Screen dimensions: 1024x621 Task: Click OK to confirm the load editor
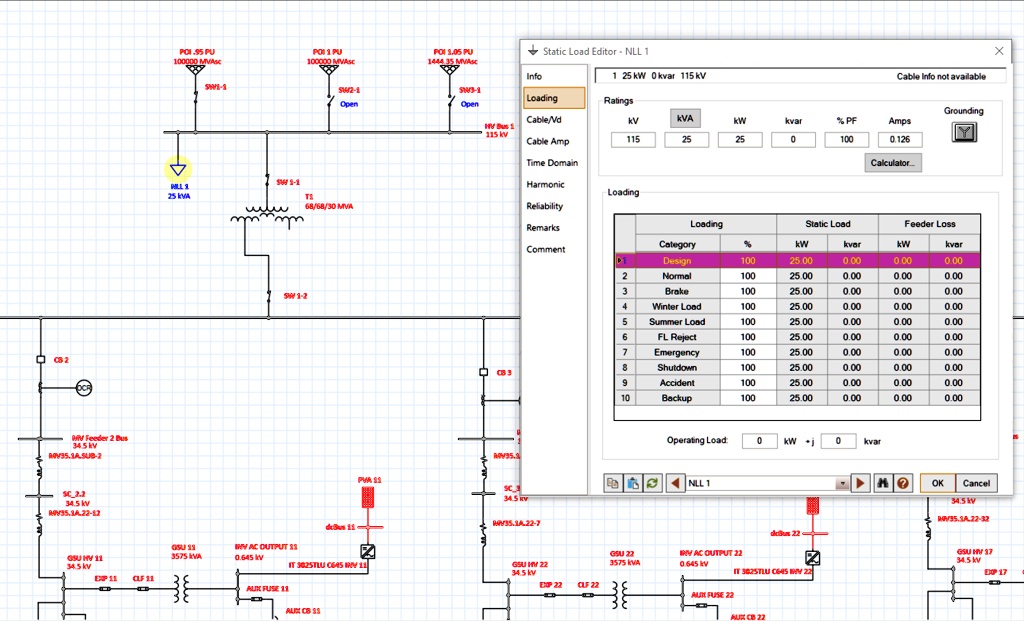point(937,483)
